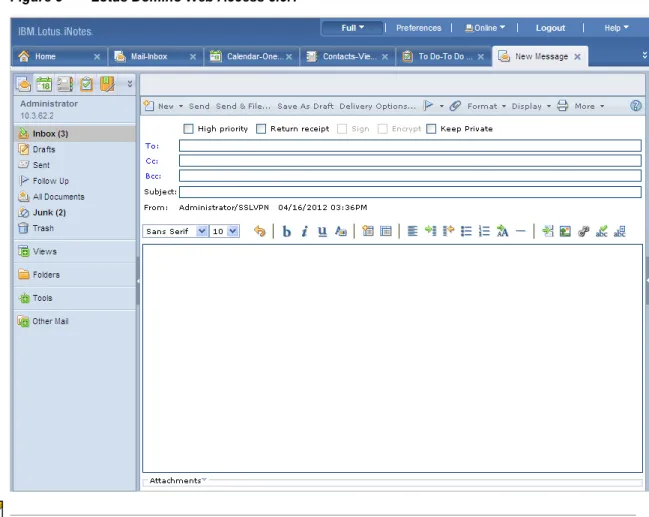This screenshot has width=649, height=517.
Task: Click the paperclip attach file icon
Action: [455, 106]
